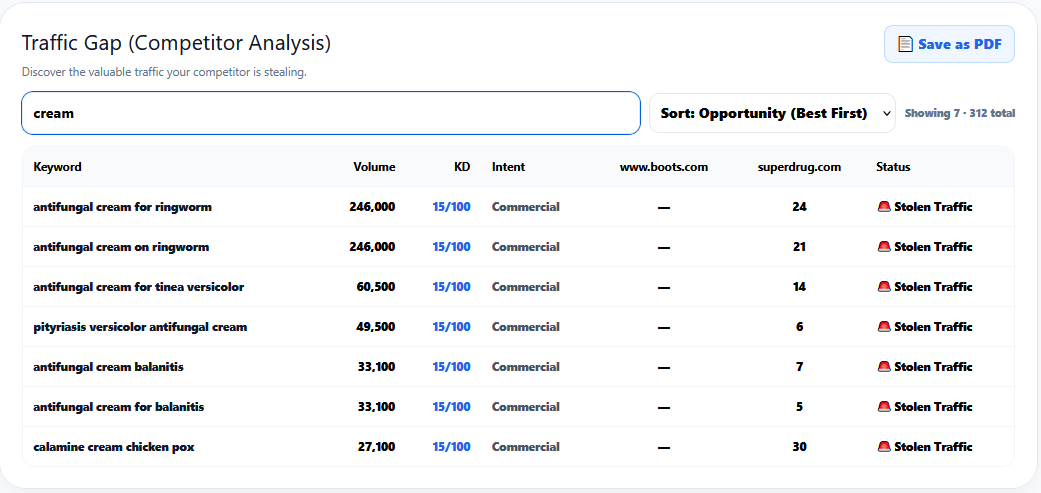Click the www.boots.com column header

664,167
